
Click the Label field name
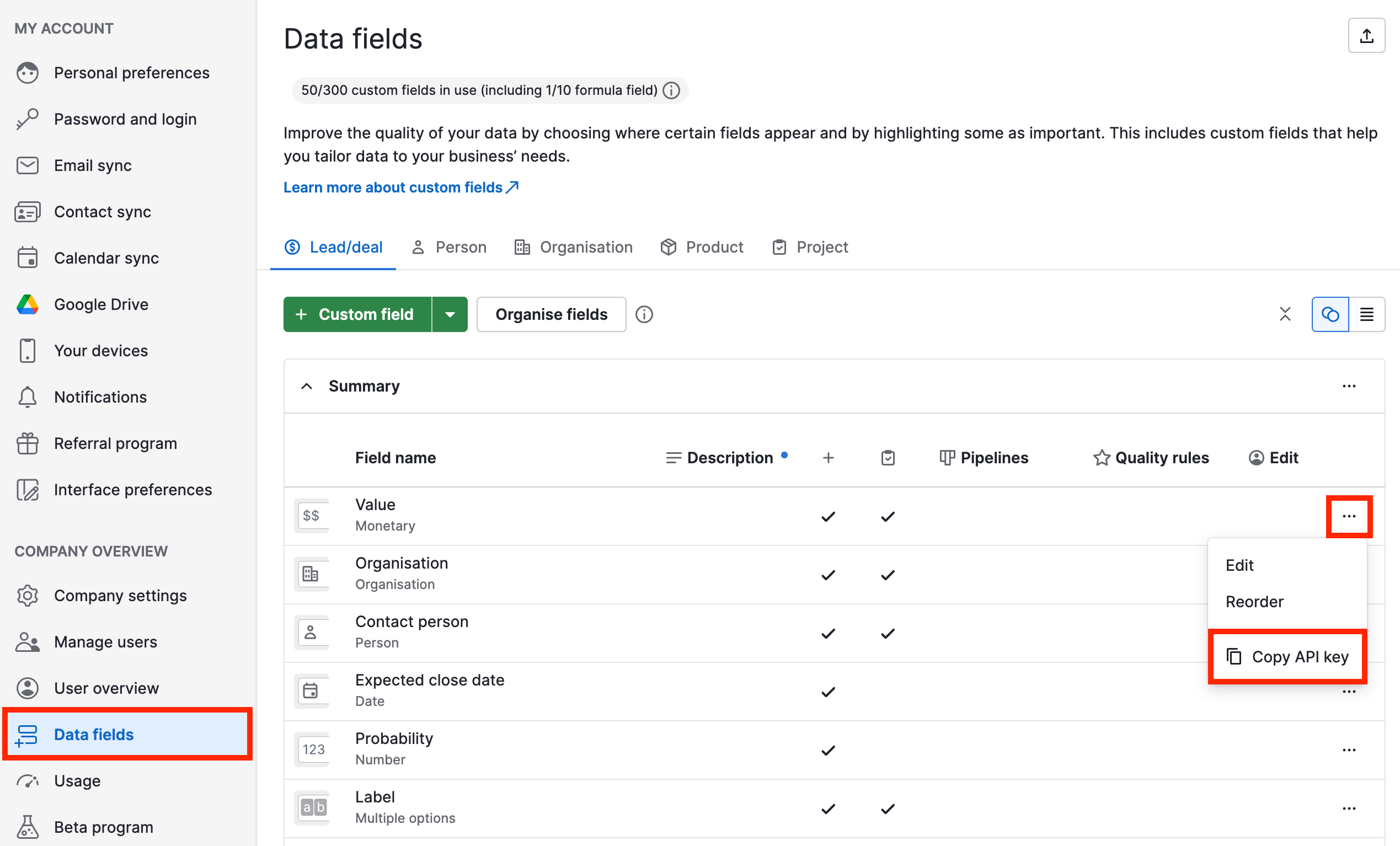point(375,797)
